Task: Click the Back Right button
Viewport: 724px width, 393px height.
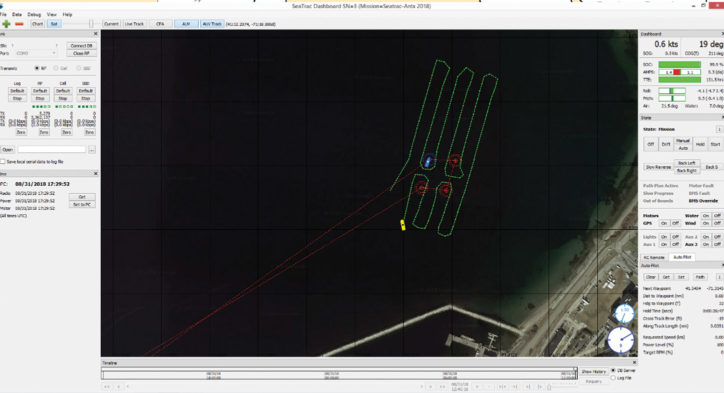Action: click(x=687, y=170)
